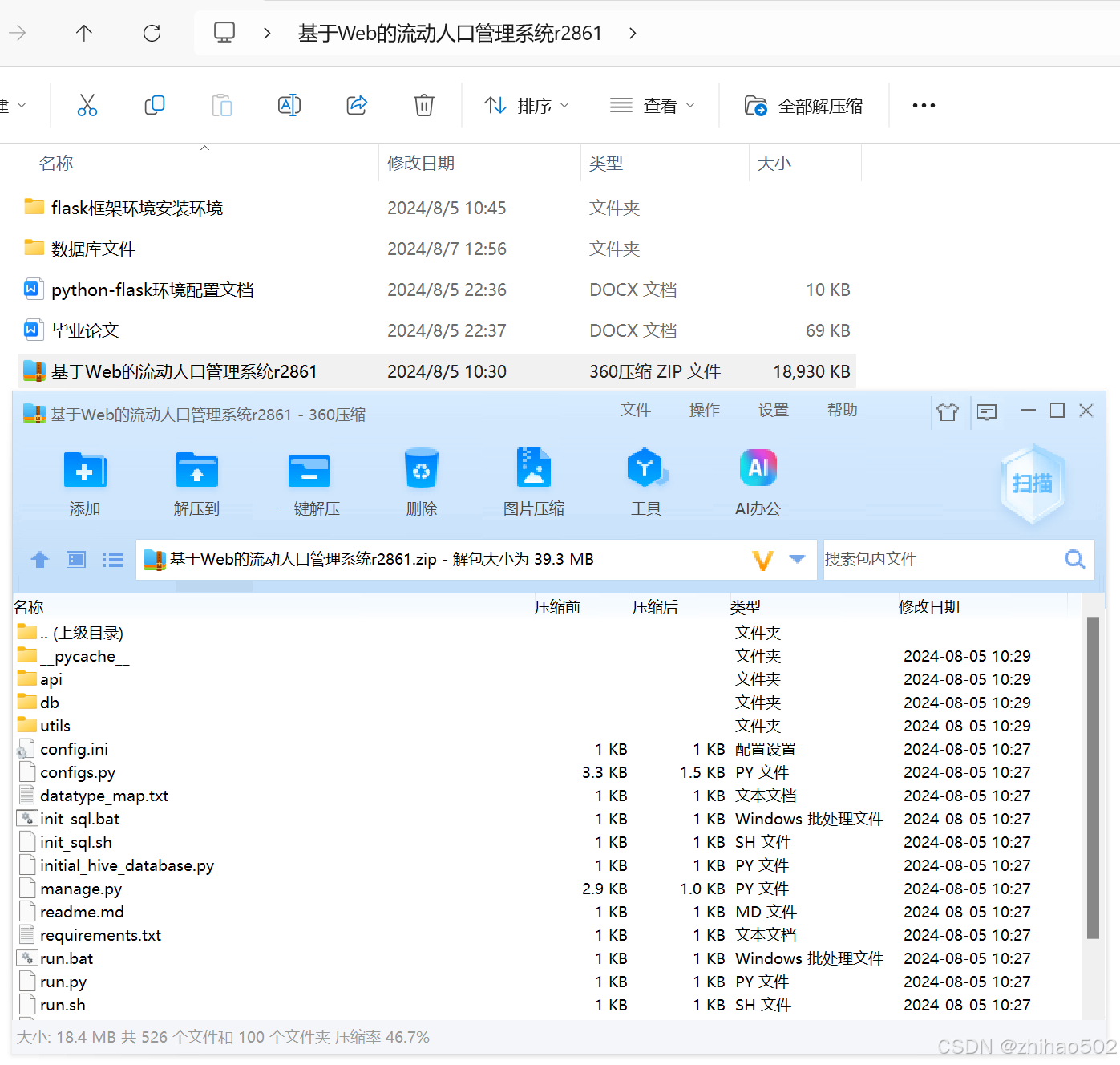Click the Explorer Refresh button
Image resolution: width=1120 pixels, height=1065 pixels.
(152, 33)
